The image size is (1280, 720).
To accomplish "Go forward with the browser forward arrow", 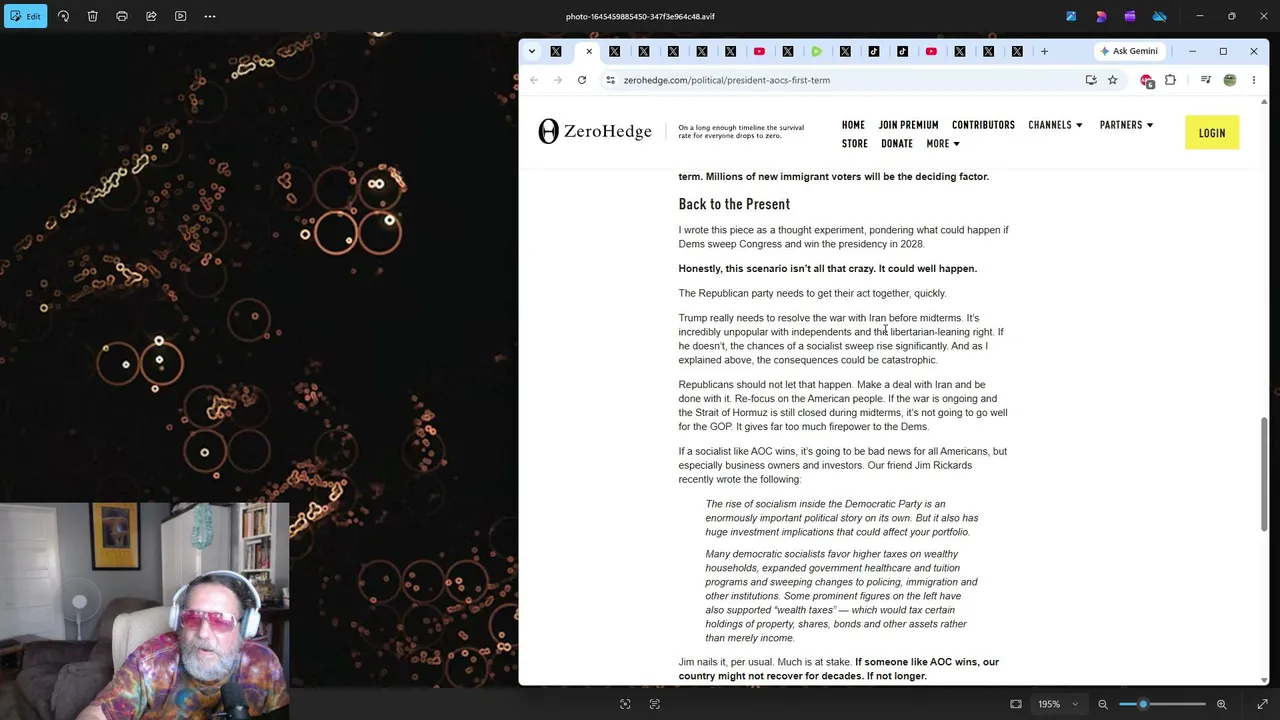I will point(558,80).
